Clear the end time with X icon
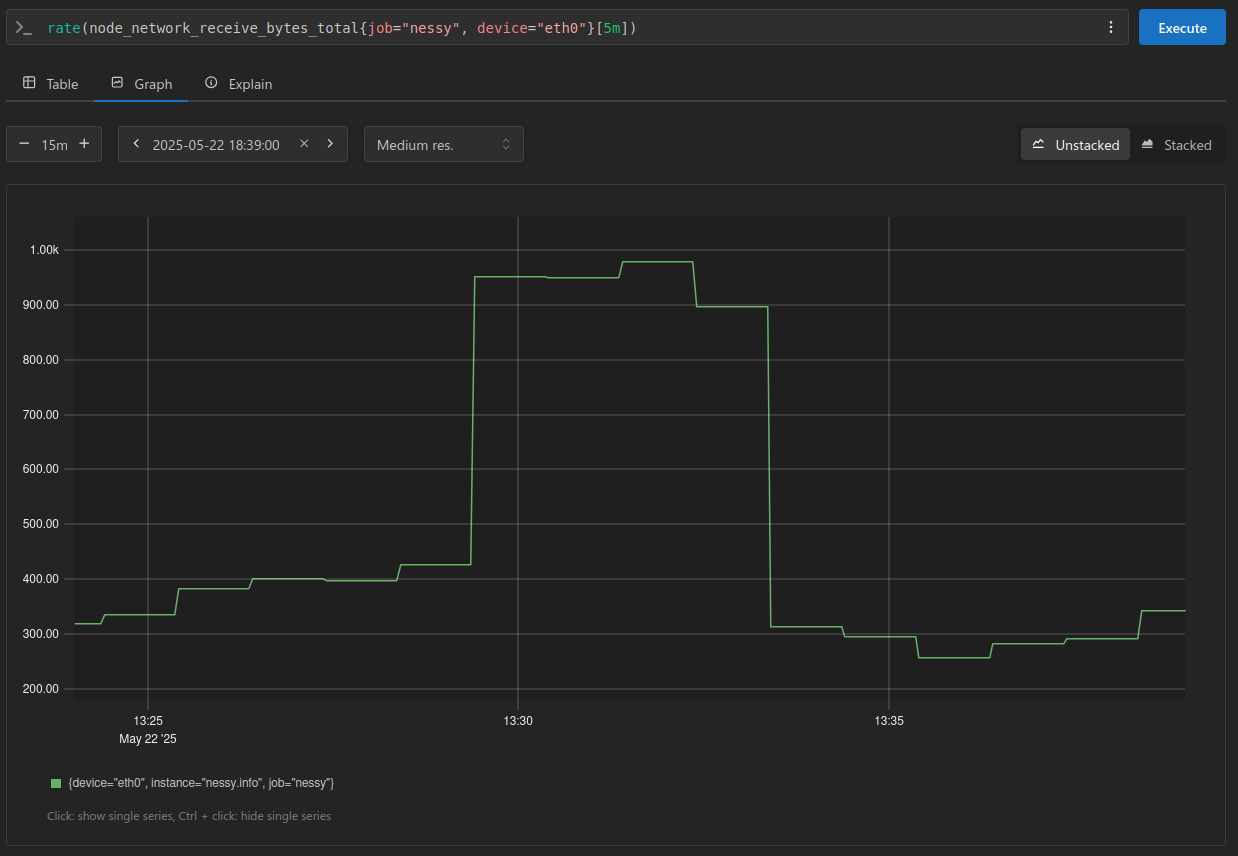The image size is (1238, 856). tap(304, 144)
